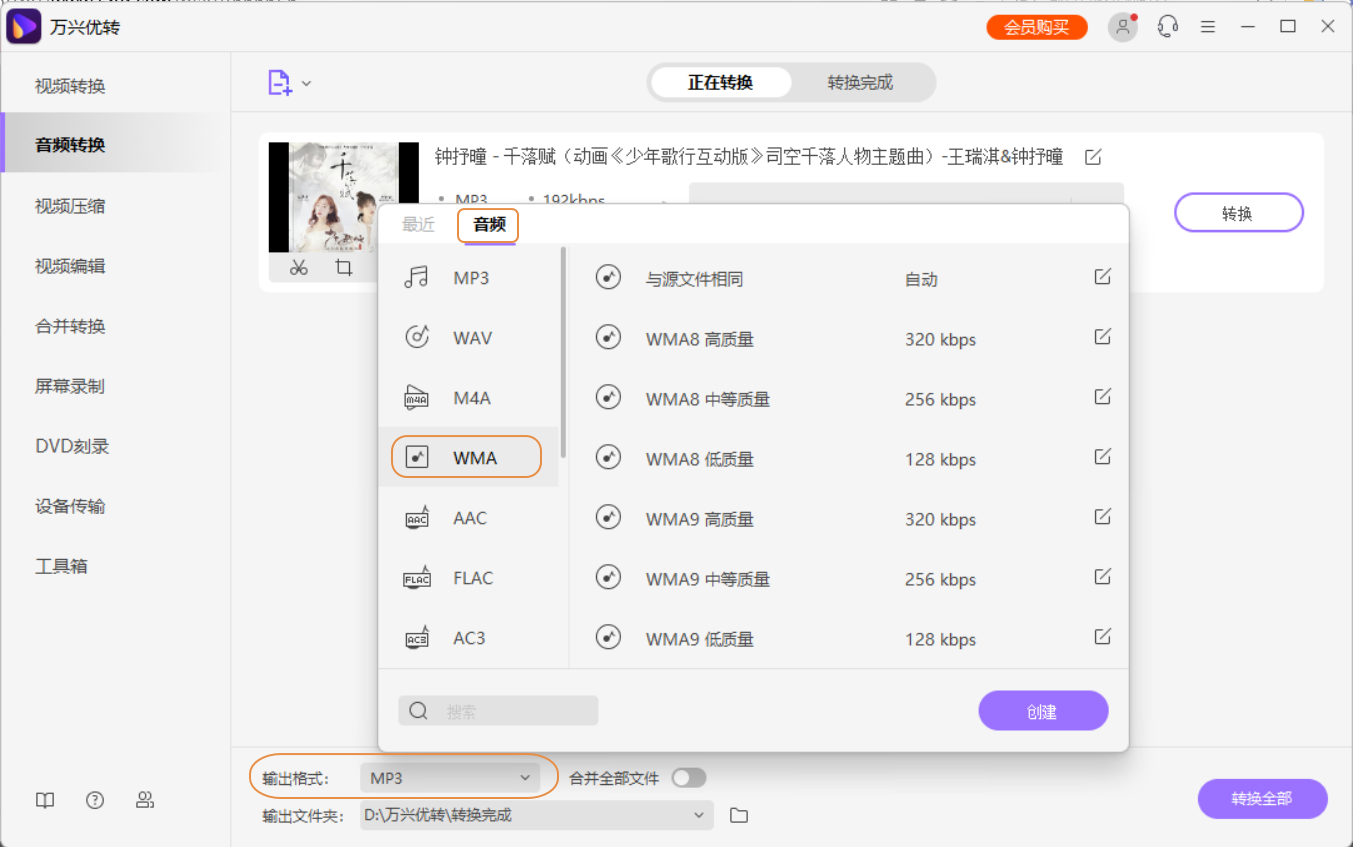Select the FLAC format icon
Viewport: 1353px width, 847px height.
419,577
